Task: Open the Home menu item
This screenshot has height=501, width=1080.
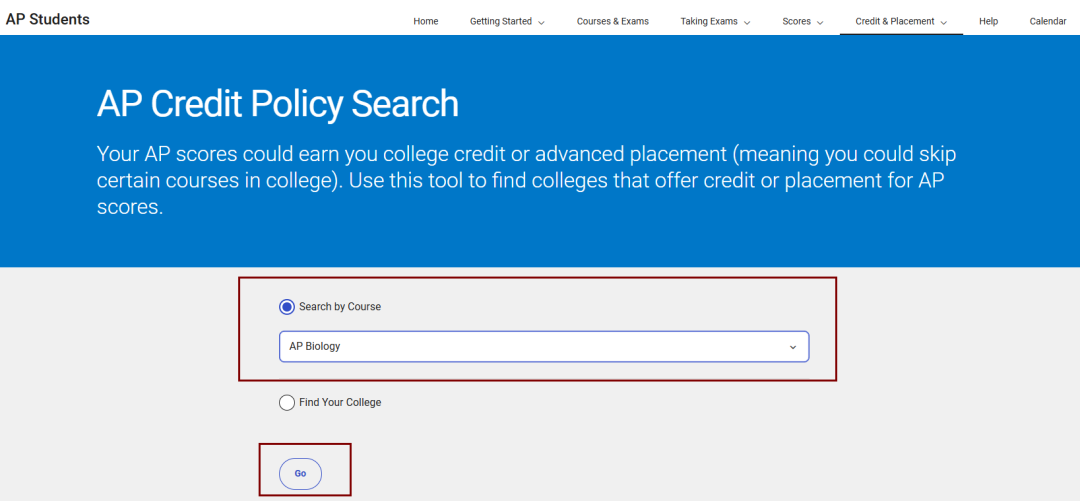Action: (x=426, y=21)
